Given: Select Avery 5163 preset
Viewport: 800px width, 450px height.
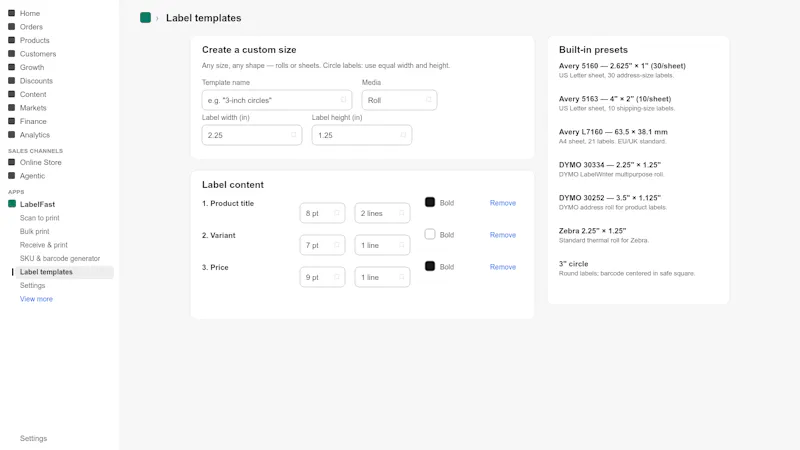Looking at the screenshot, I should click(616, 103).
